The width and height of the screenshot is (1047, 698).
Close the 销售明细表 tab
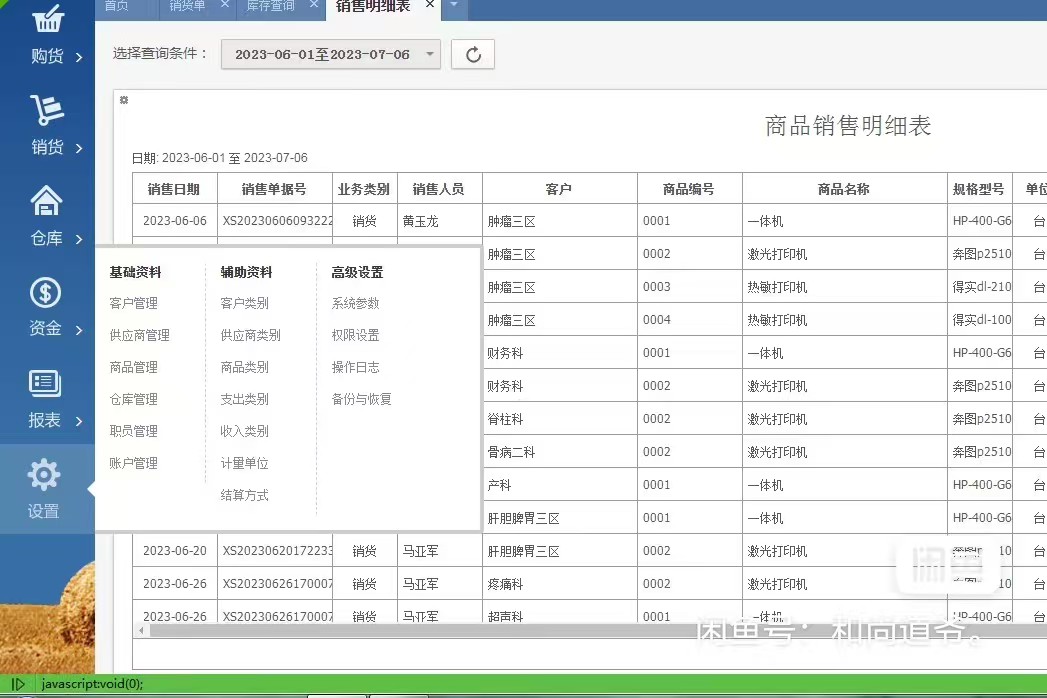(430, 5)
